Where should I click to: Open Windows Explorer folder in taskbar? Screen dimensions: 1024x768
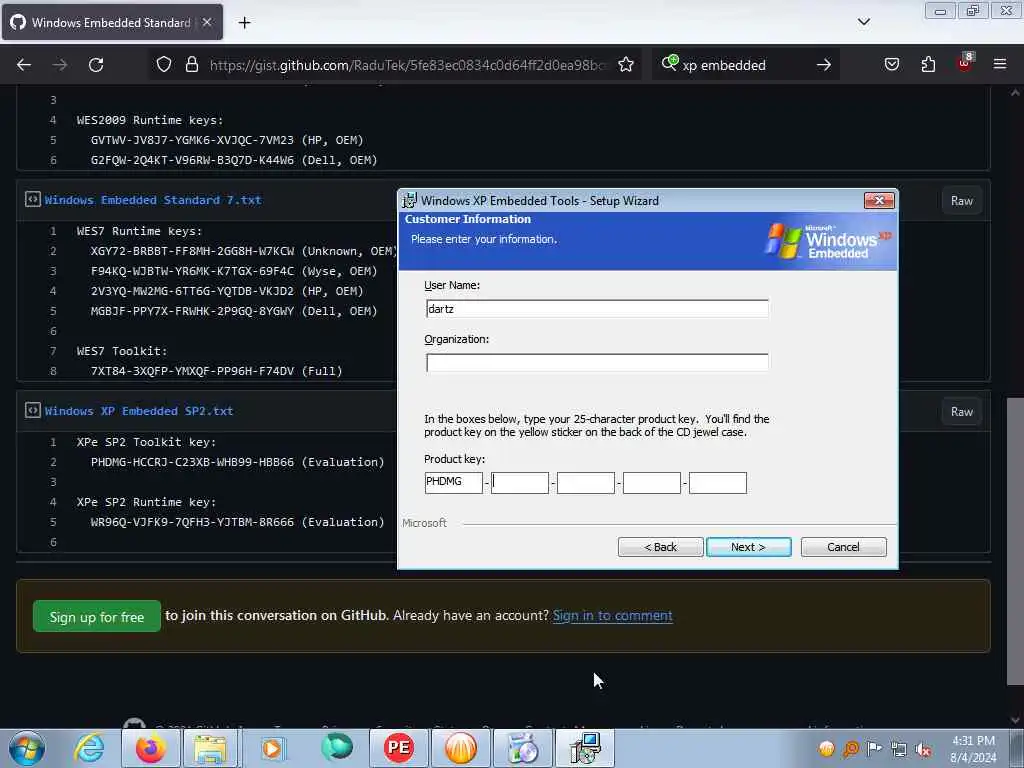(x=210, y=748)
